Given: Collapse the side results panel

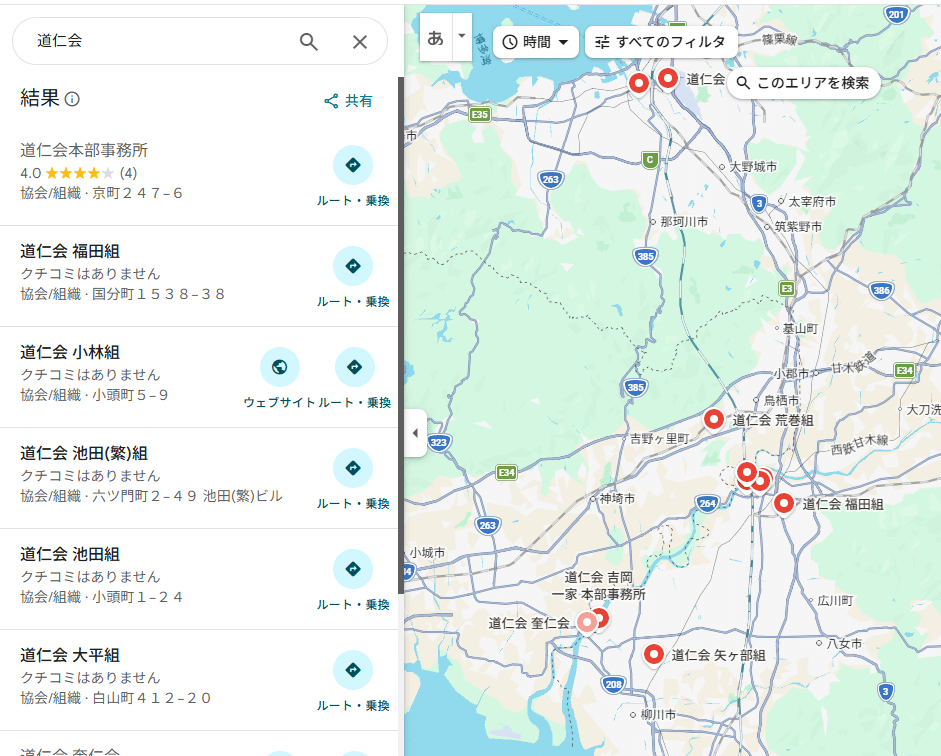Looking at the screenshot, I should click(x=415, y=433).
